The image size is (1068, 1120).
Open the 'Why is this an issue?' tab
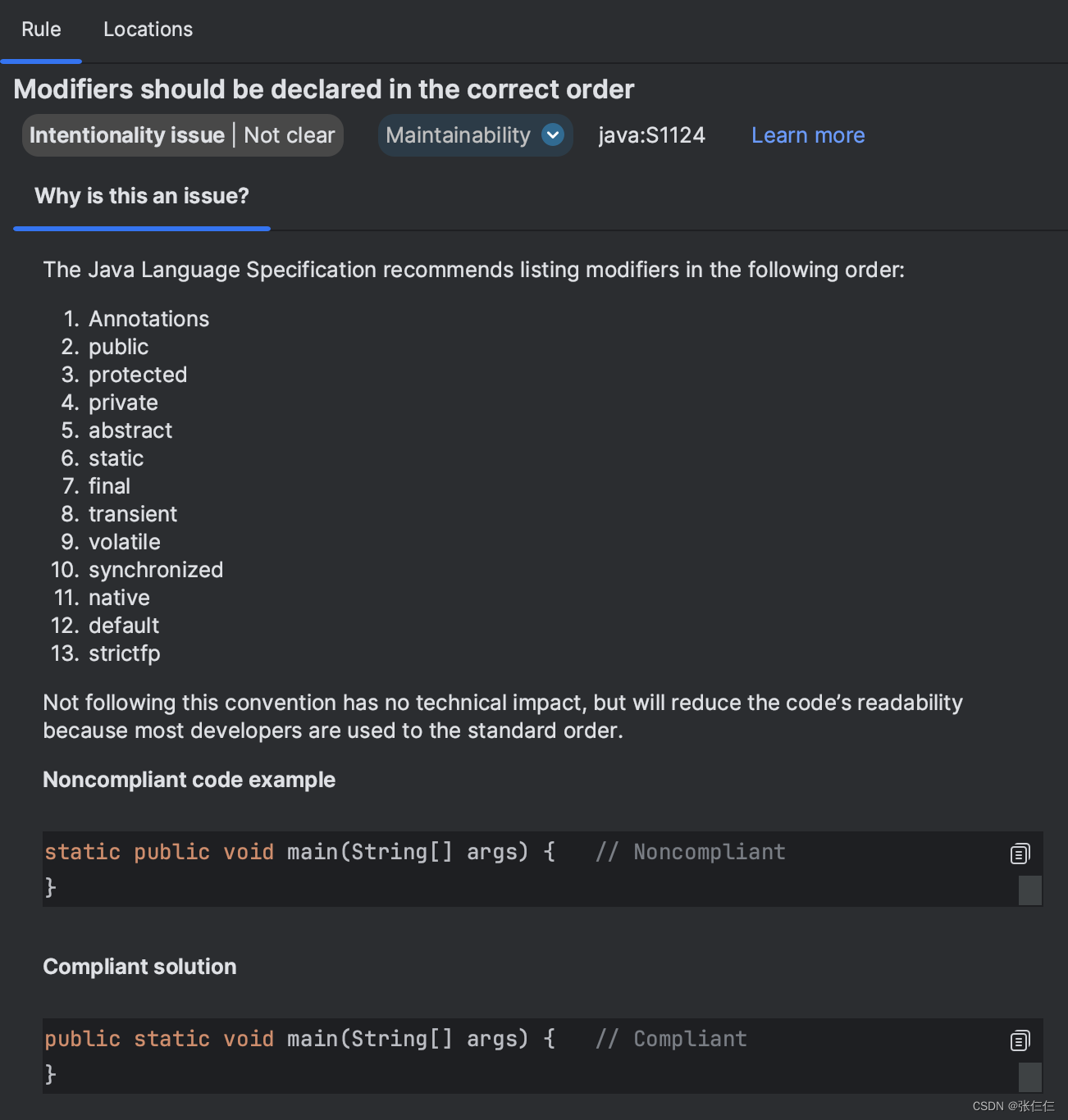[x=141, y=196]
